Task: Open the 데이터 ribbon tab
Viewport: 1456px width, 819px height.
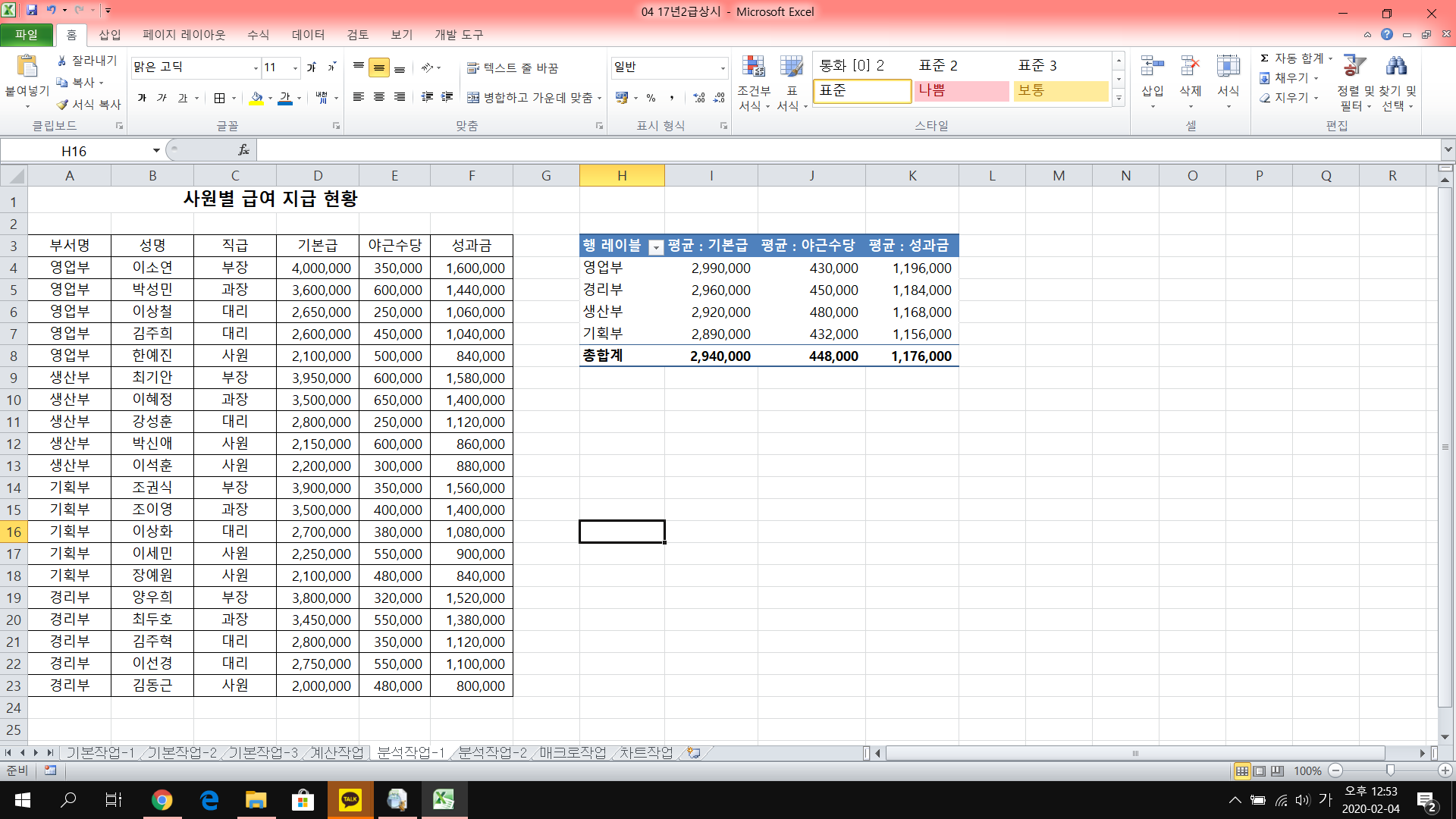Action: click(308, 35)
